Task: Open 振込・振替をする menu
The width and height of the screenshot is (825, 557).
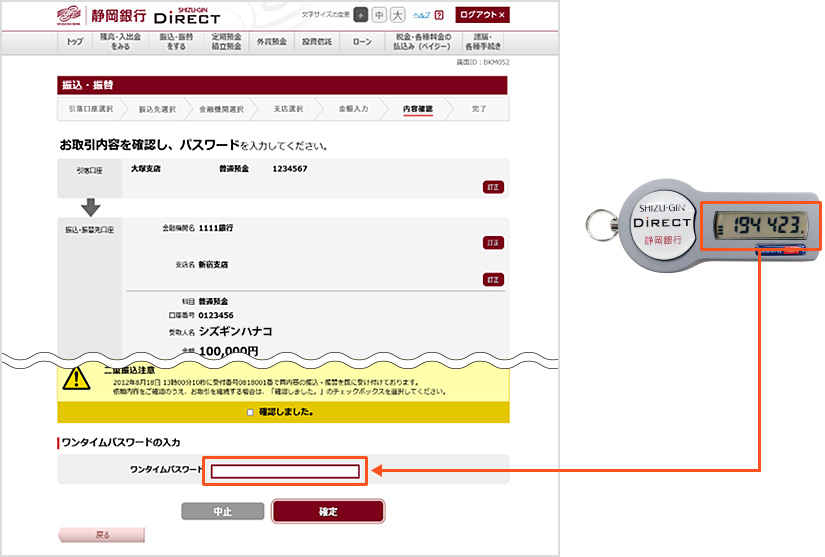Action: coord(176,42)
